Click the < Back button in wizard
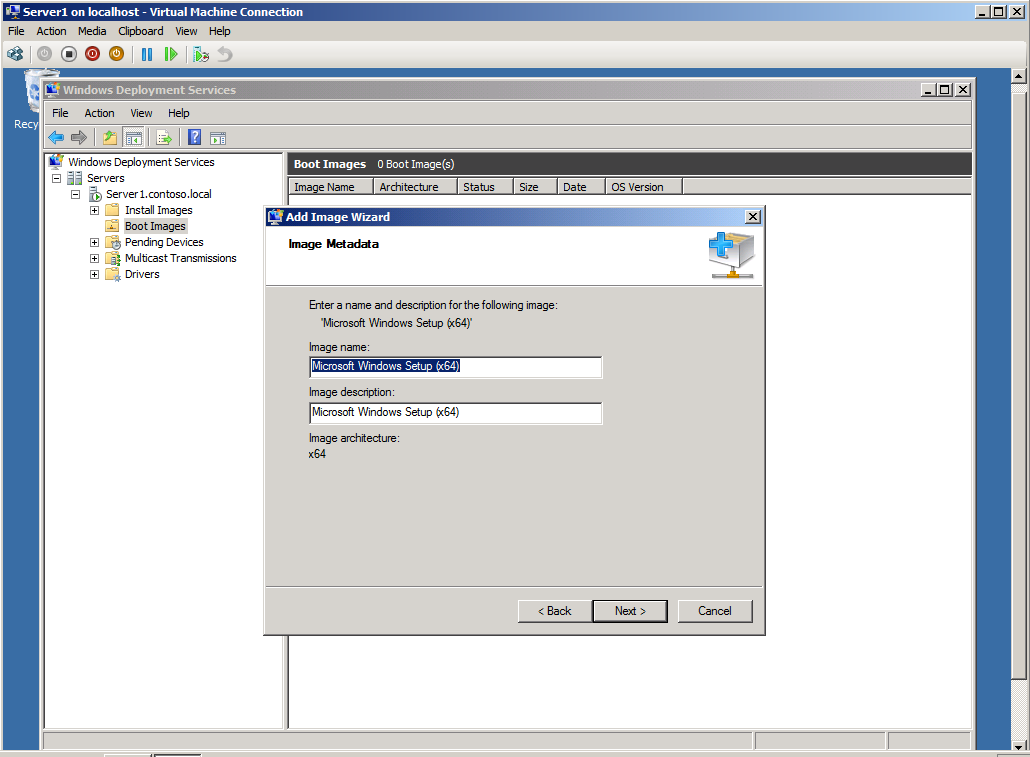Image resolution: width=1030 pixels, height=757 pixels. tap(554, 611)
